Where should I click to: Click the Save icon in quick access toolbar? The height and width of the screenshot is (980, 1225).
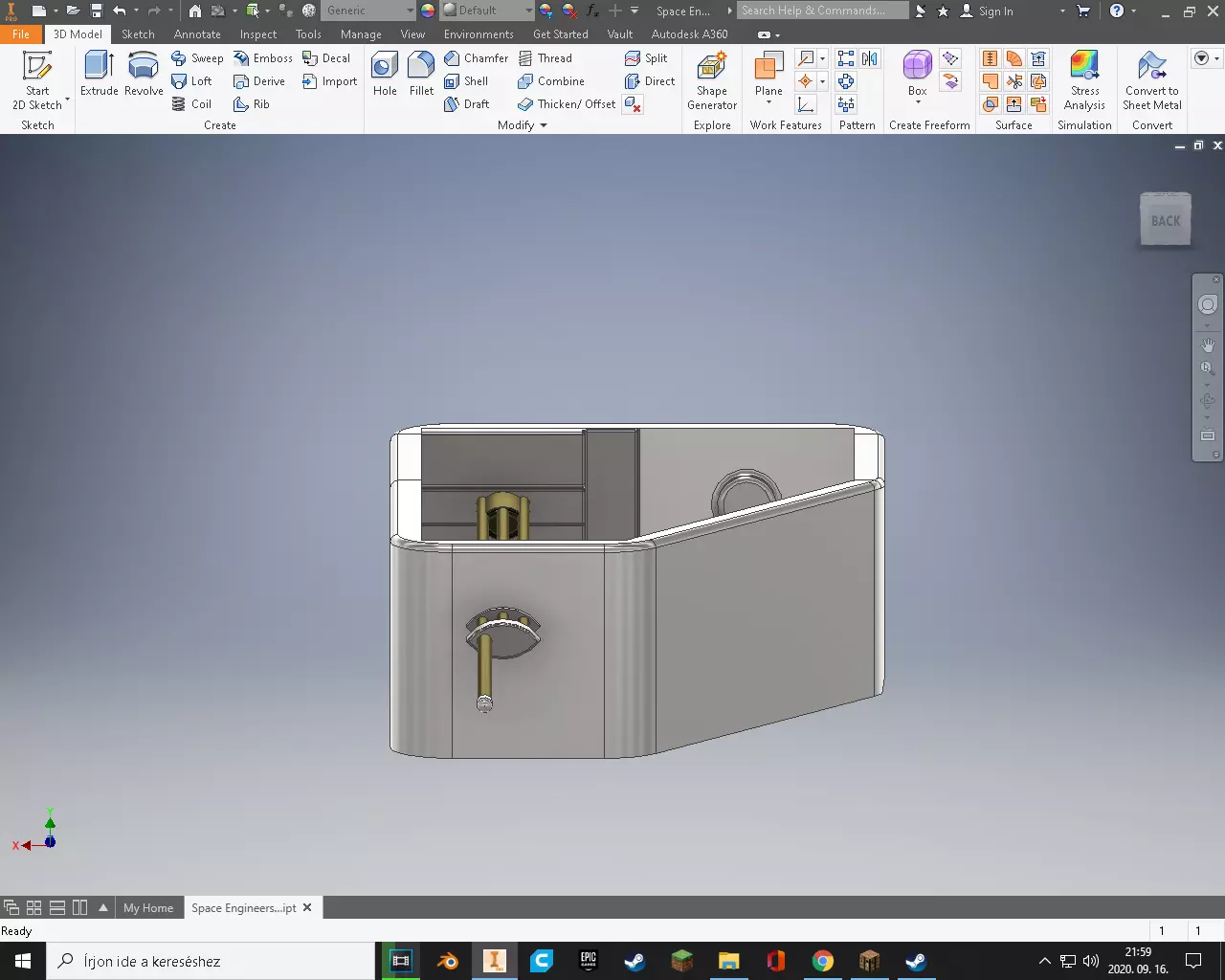point(97,11)
